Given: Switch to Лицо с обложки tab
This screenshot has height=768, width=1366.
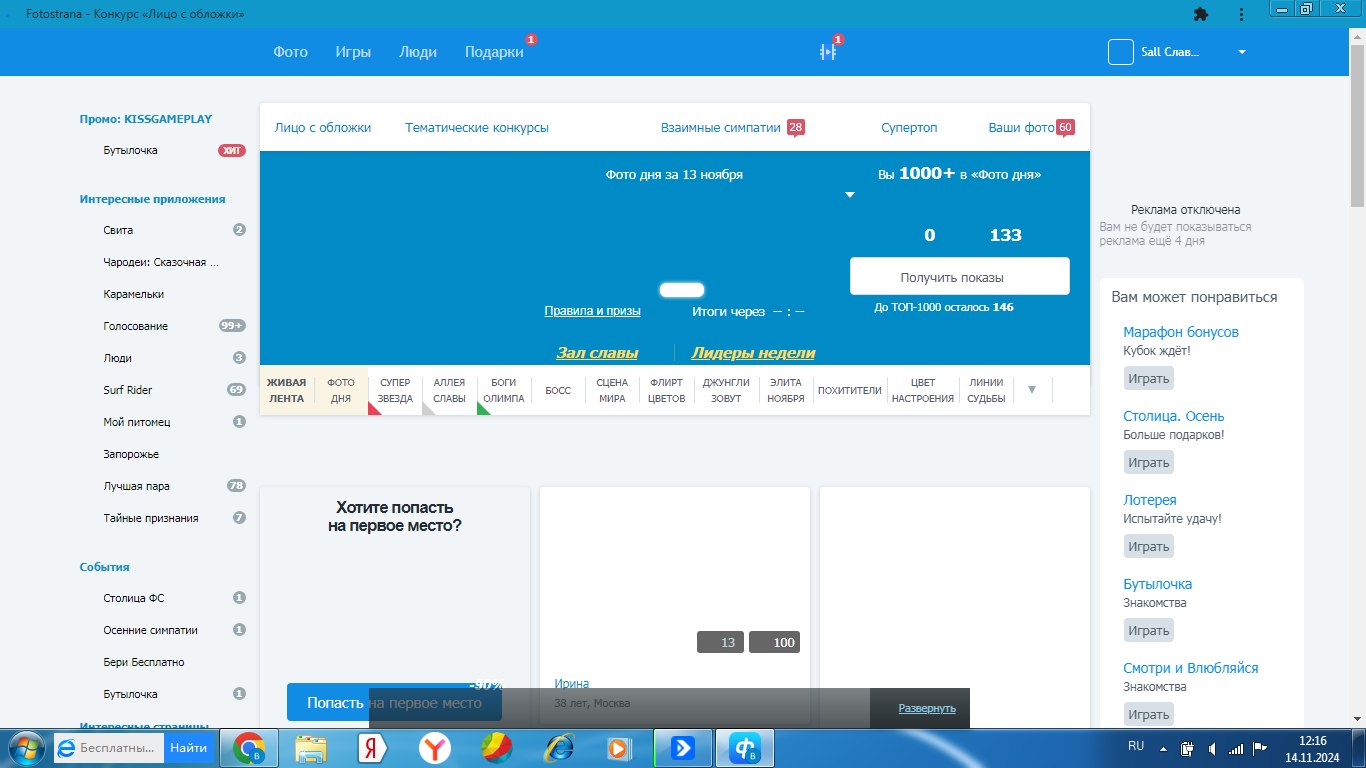Looking at the screenshot, I should click(323, 128).
